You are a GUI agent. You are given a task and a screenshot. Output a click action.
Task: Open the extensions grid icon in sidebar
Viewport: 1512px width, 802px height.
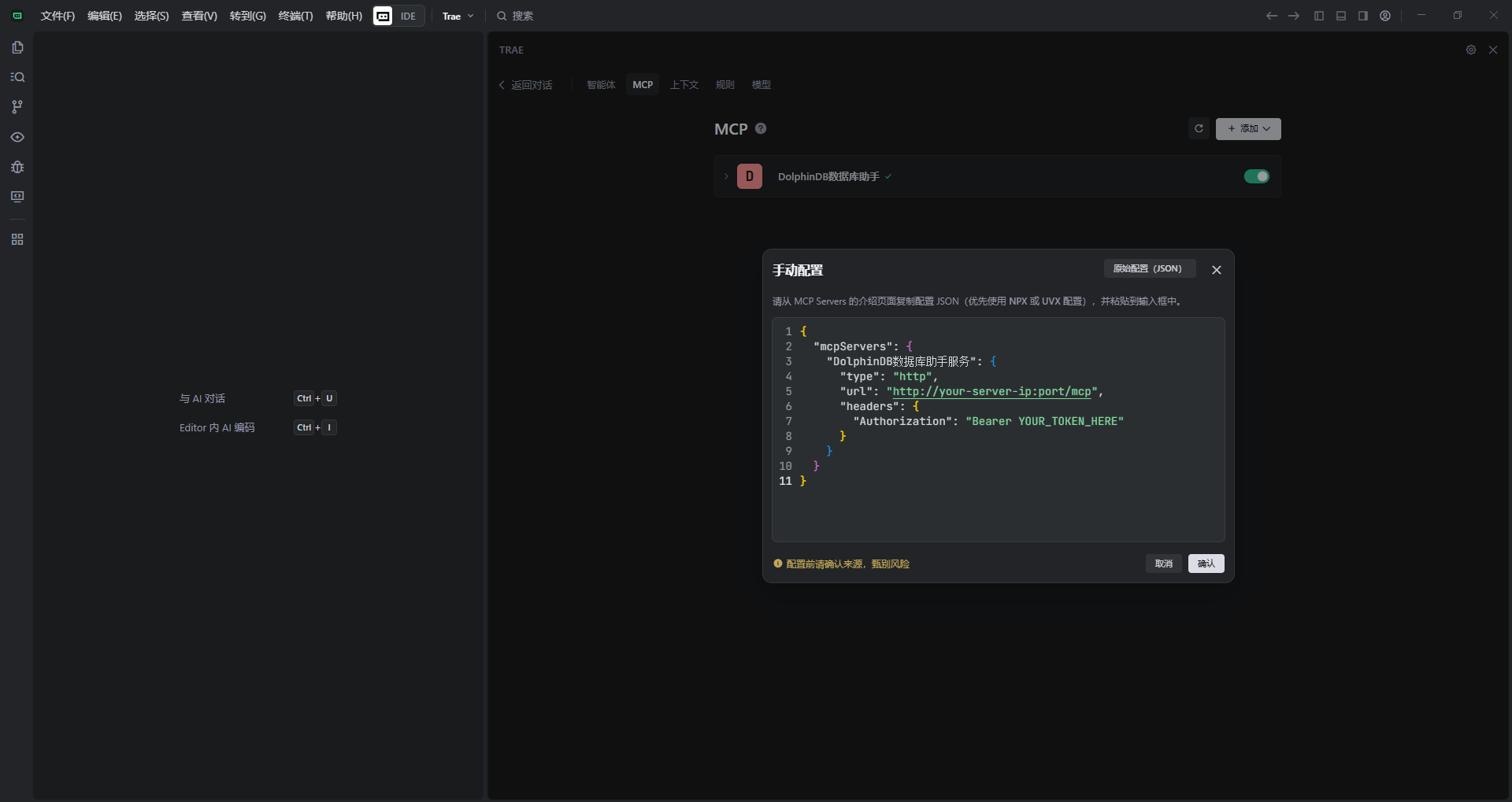pyautogui.click(x=17, y=239)
